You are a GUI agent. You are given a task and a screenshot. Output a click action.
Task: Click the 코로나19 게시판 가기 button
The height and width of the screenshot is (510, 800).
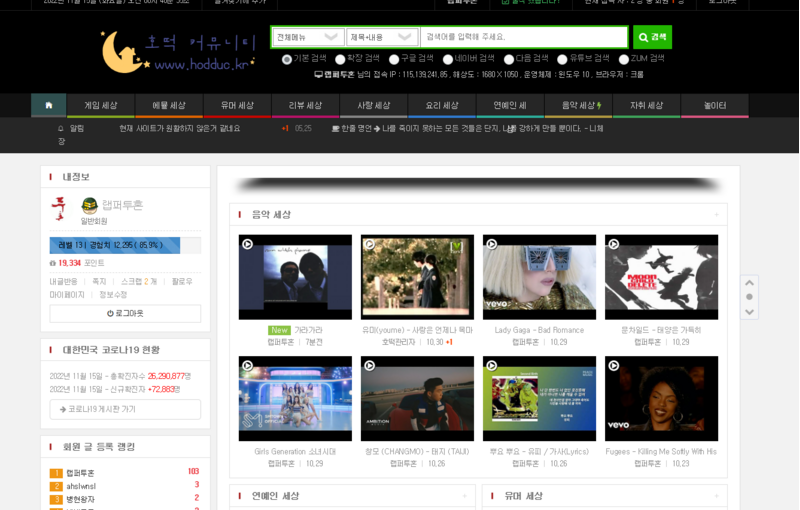click(x=125, y=409)
